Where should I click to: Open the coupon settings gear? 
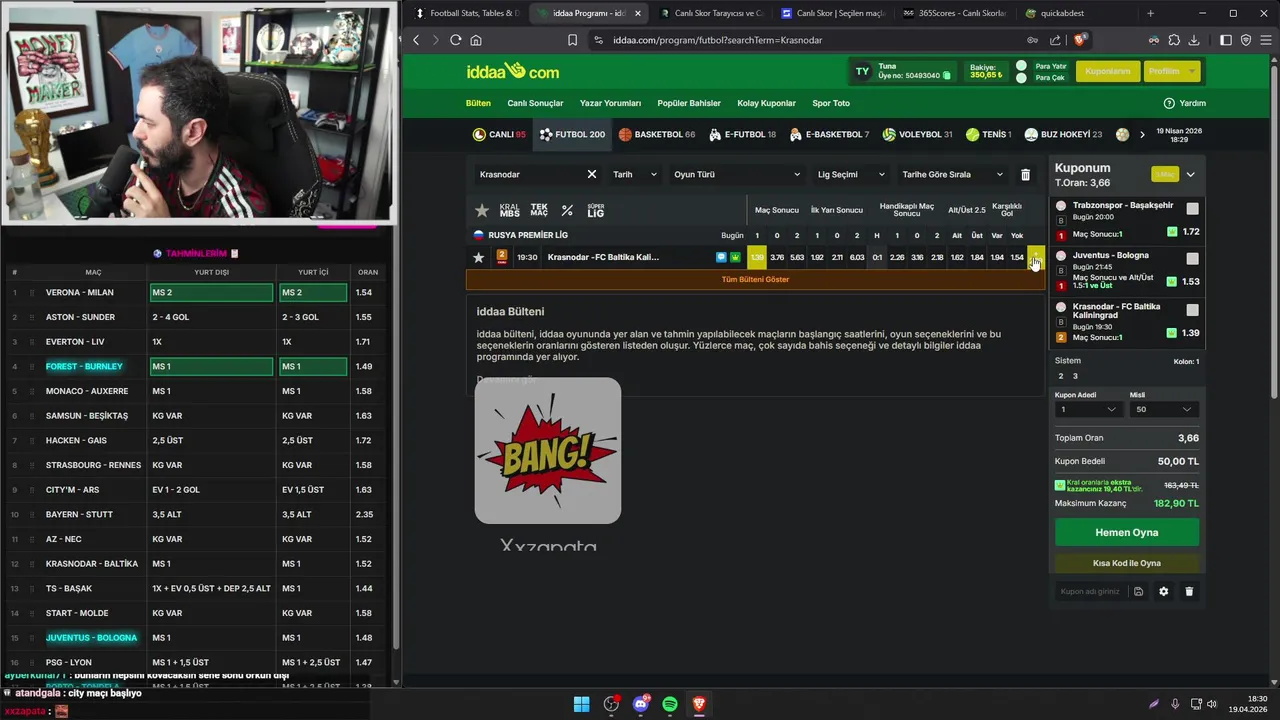(x=1163, y=591)
